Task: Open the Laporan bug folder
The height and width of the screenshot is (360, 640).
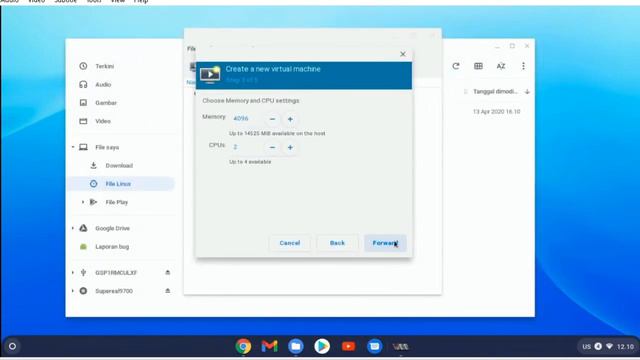Action: pos(112,247)
